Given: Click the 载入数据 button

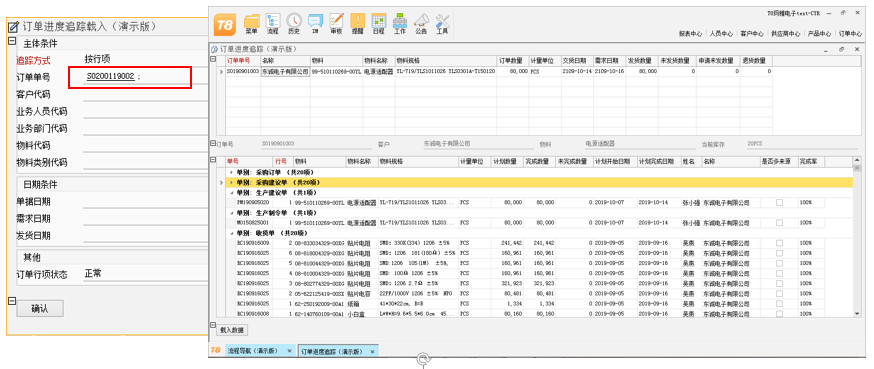Looking at the screenshot, I should tap(232, 330).
